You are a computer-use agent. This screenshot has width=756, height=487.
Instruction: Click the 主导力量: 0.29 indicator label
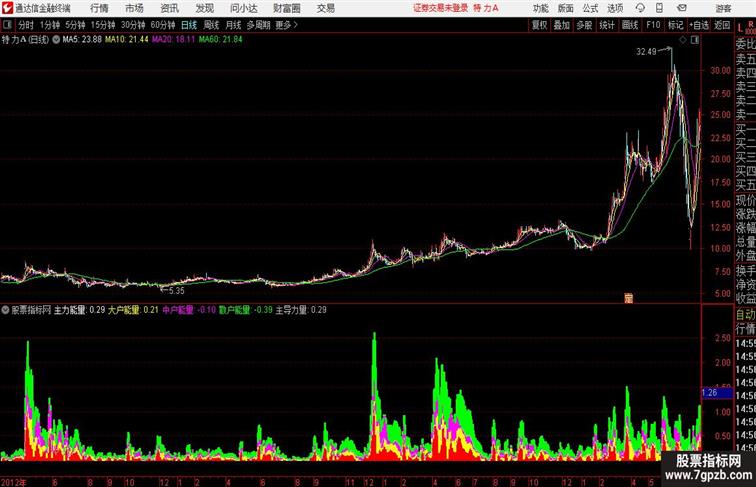(301, 310)
